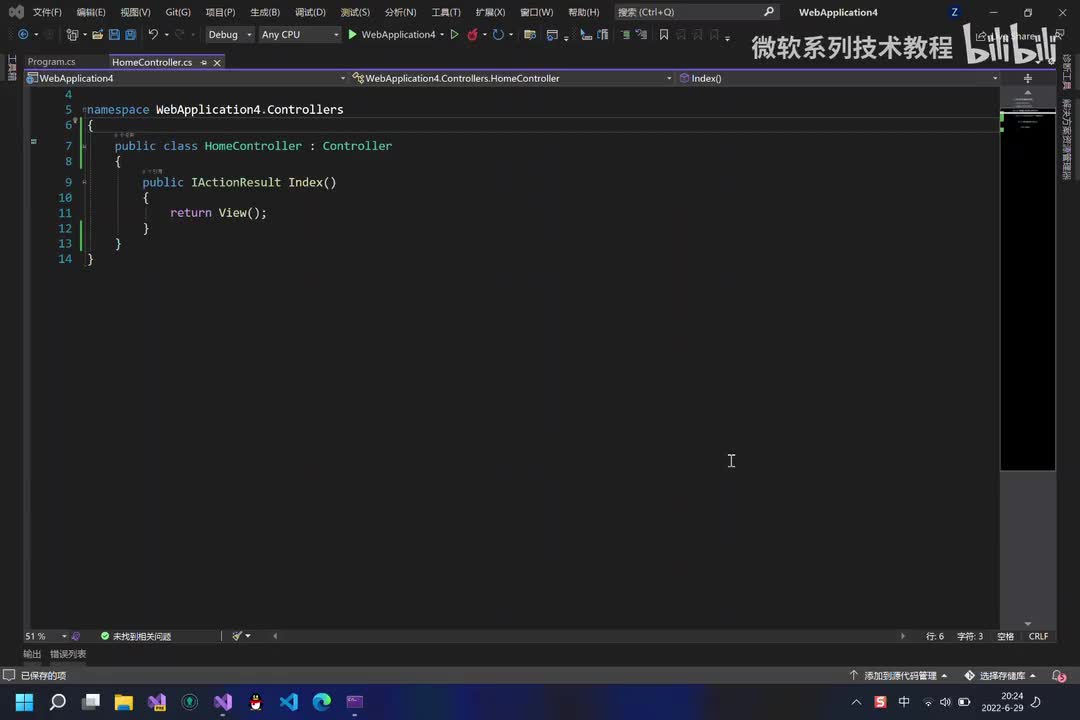Click the navigate backward arrow icon
Viewport: 1080px width, 720px height.
pos(23,34)
